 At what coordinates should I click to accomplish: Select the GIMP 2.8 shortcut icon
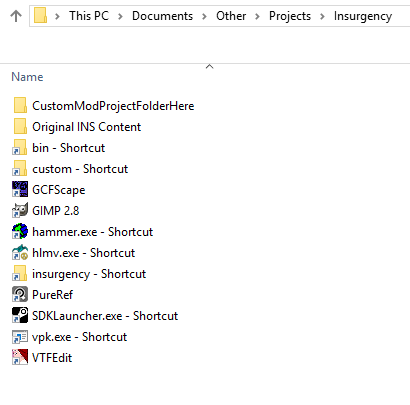tap(20, 210)
